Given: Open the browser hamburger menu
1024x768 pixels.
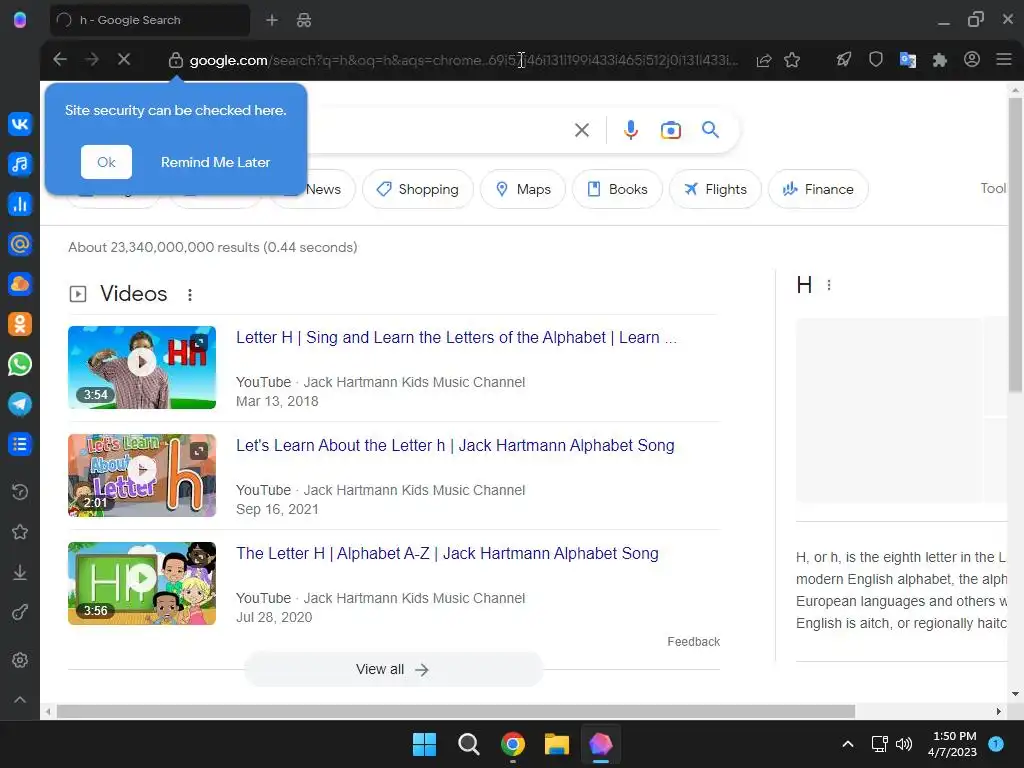Looking at the screenshot, I should pos(1004,59).
